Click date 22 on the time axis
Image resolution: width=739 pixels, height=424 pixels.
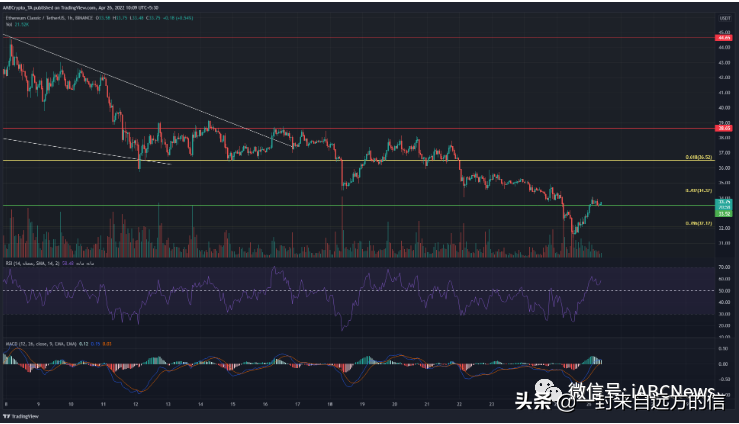pyautogui.click(x=459, y=404)
